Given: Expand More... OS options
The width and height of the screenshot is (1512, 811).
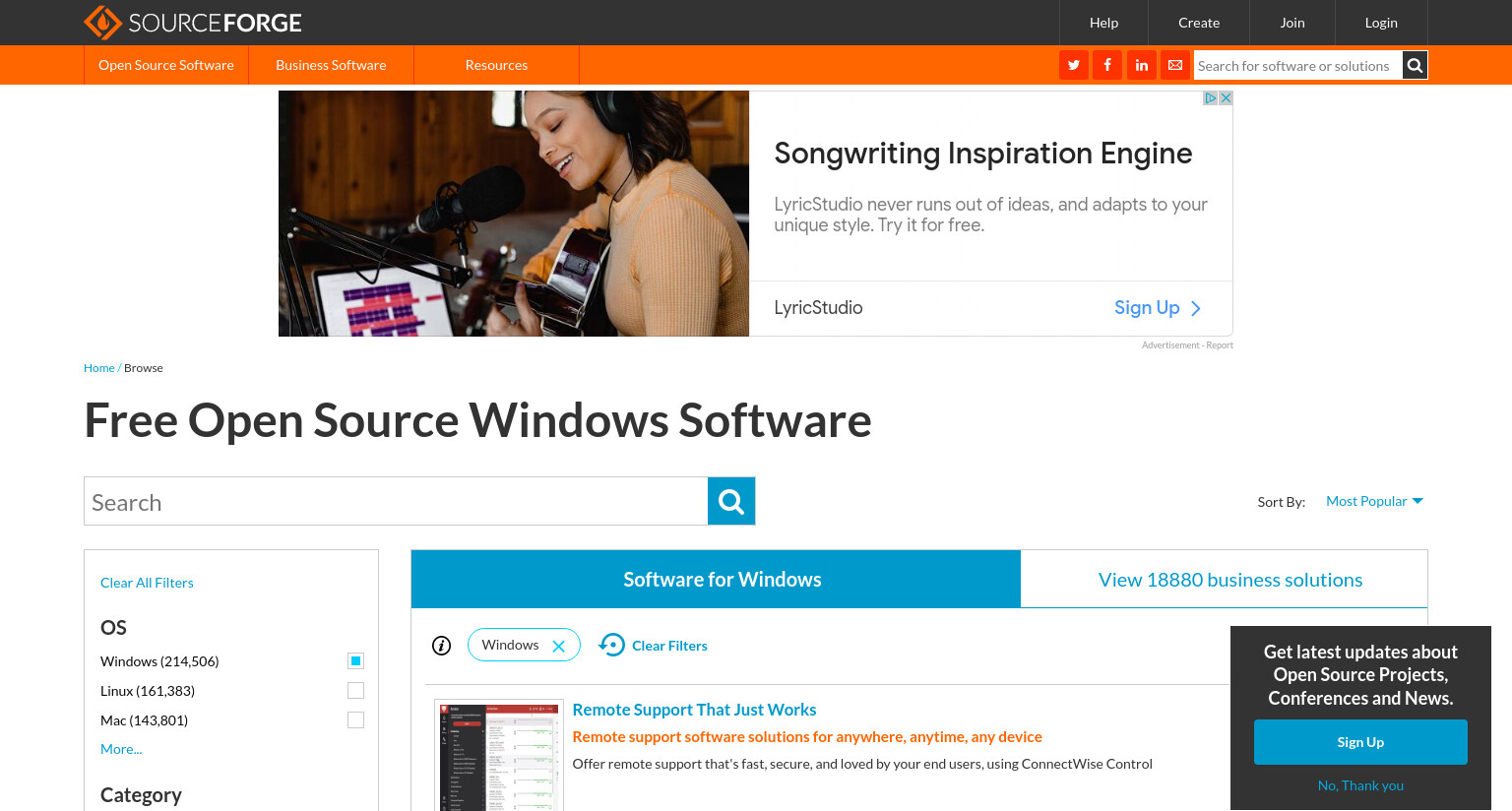Looking at the screenshot, I should [121, 749].
